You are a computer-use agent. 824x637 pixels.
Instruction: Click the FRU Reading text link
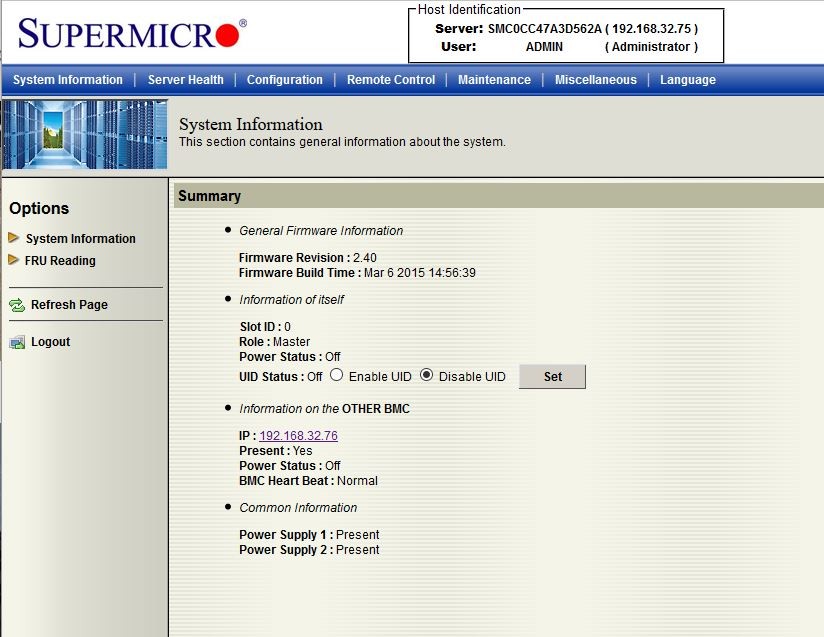(x=60, y=261)
